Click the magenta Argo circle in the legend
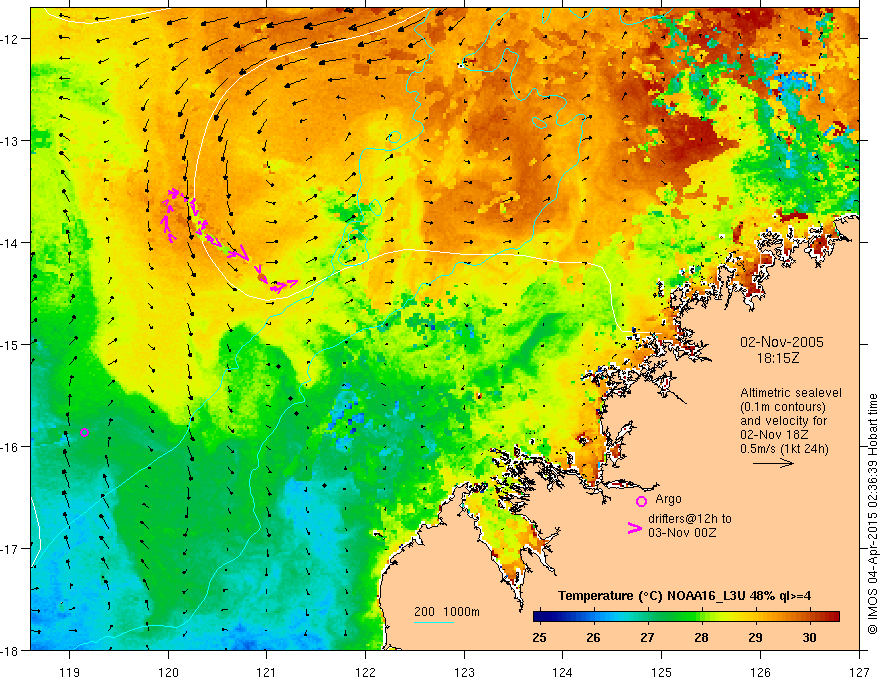880x680 pixels. pyautogui.click(x=641, y=501)
